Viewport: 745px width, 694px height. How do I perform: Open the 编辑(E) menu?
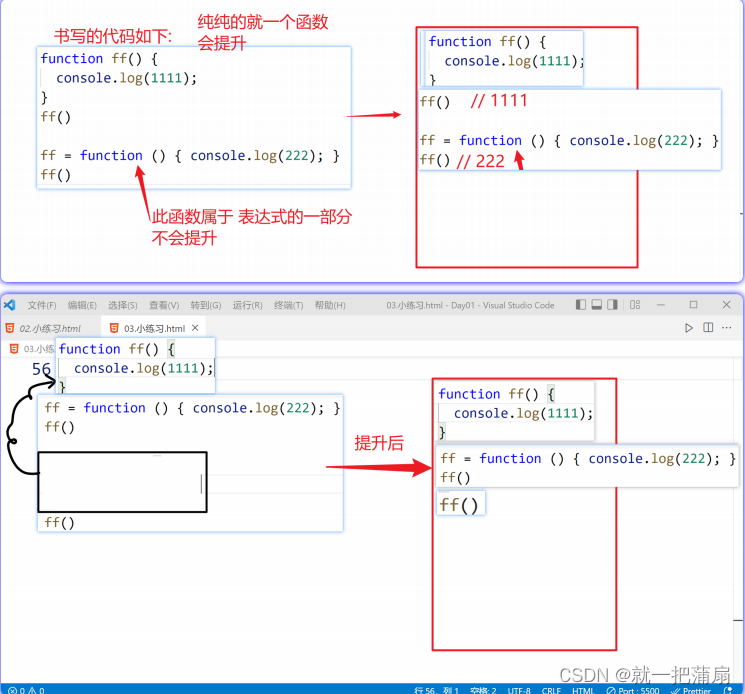[82, 305]
